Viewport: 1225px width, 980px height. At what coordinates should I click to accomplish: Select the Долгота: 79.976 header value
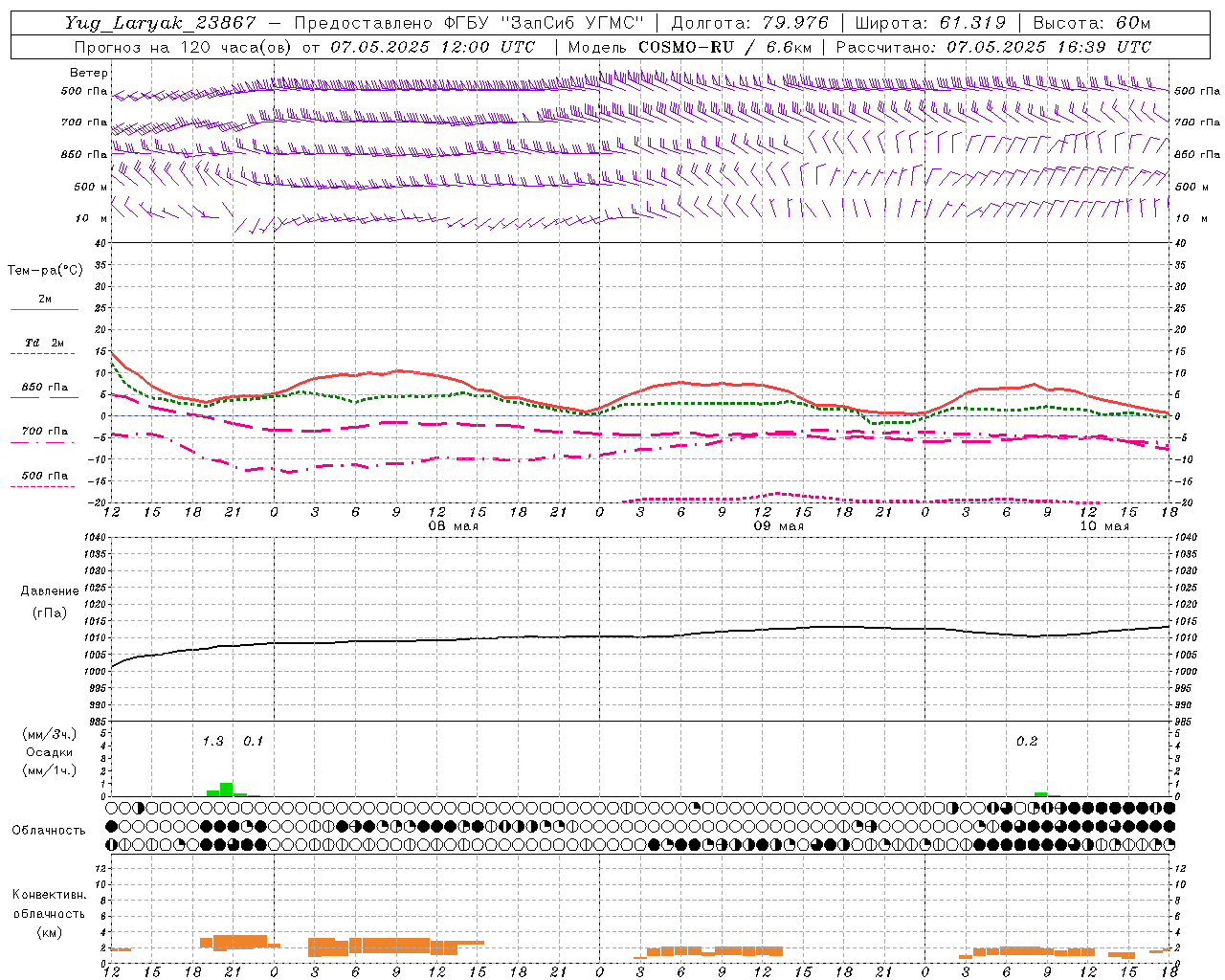point(750,23)
